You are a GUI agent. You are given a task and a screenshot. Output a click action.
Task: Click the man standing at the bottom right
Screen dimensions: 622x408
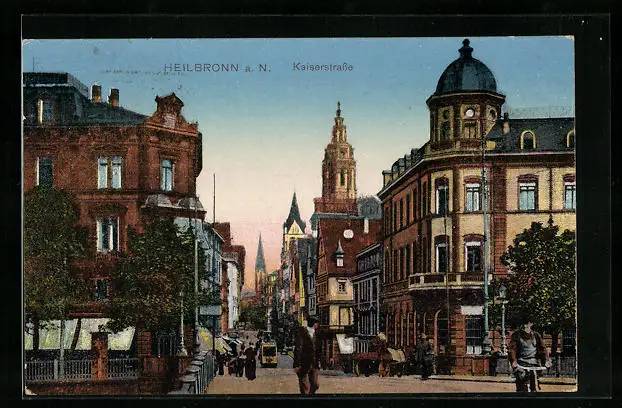525,355
